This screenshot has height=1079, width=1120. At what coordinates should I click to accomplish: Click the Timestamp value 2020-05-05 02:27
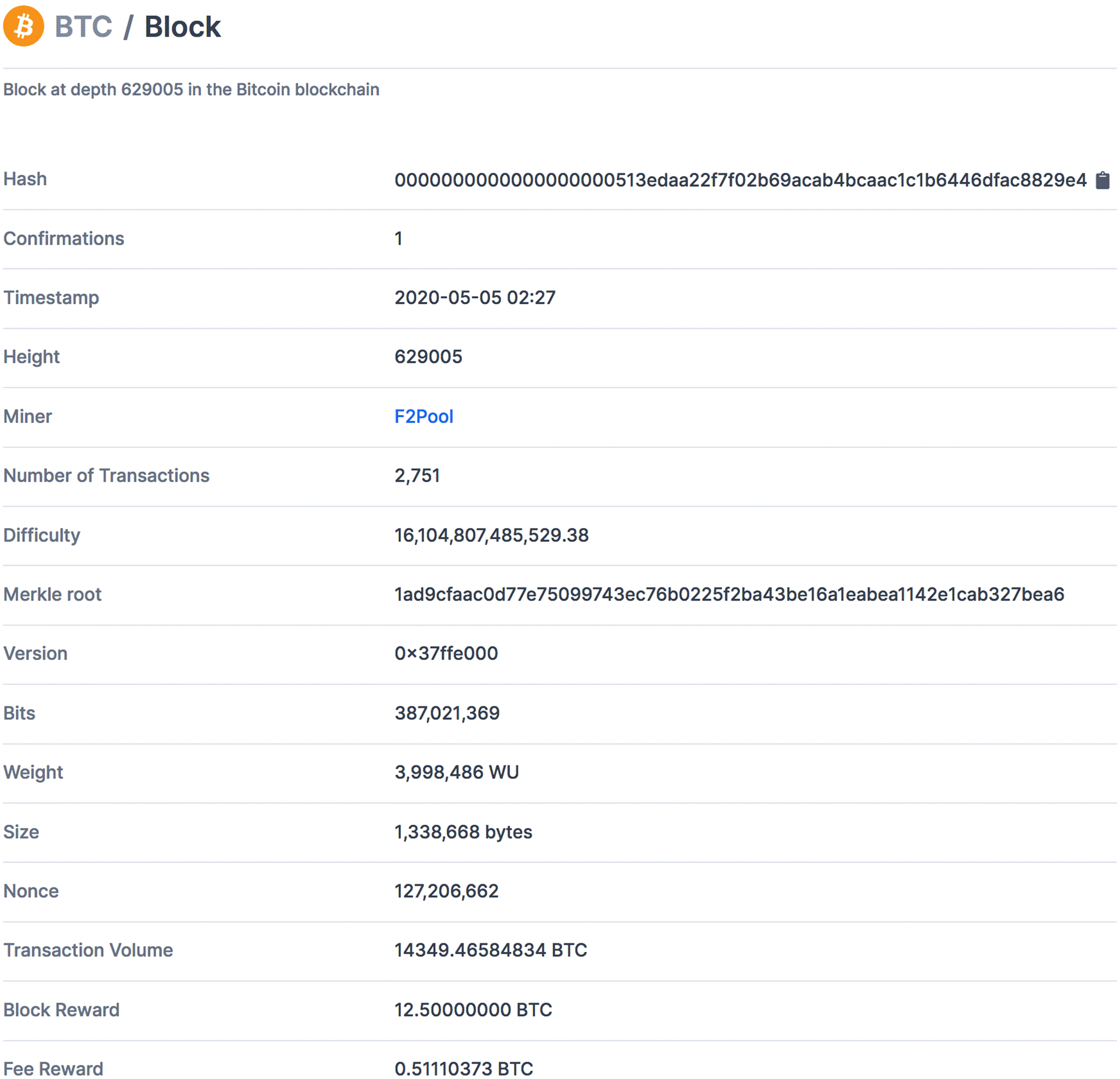pos(475,297)
